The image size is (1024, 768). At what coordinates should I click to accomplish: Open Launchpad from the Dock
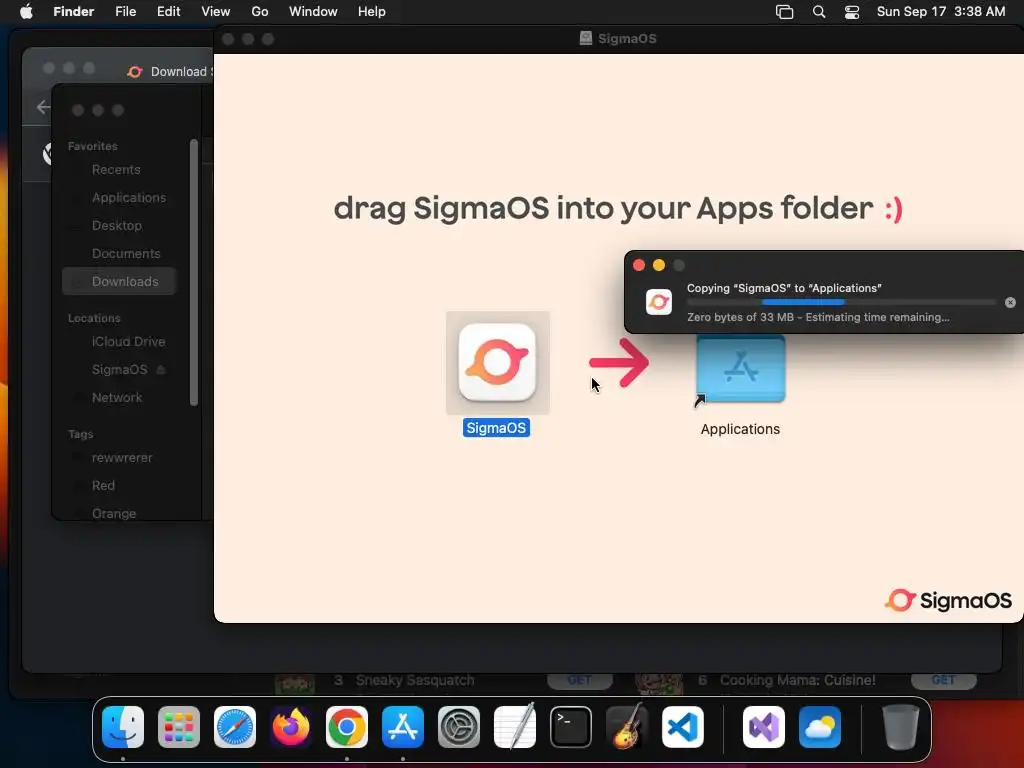(179, 727)
